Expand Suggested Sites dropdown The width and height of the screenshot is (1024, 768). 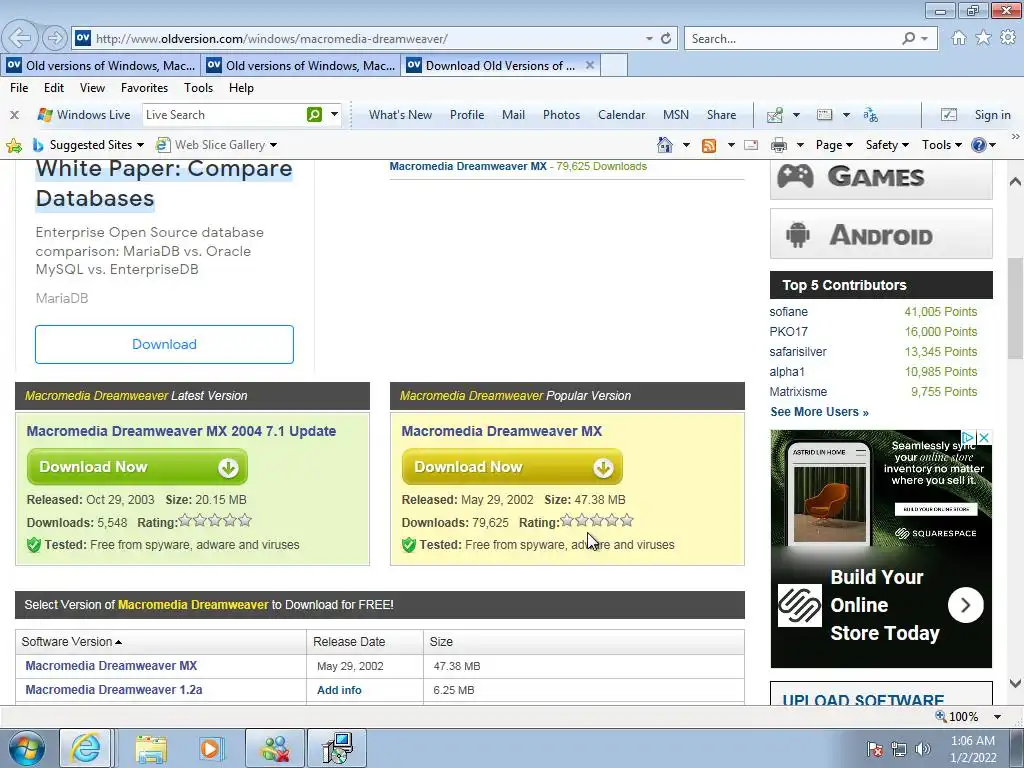click(x=140, y=145)
